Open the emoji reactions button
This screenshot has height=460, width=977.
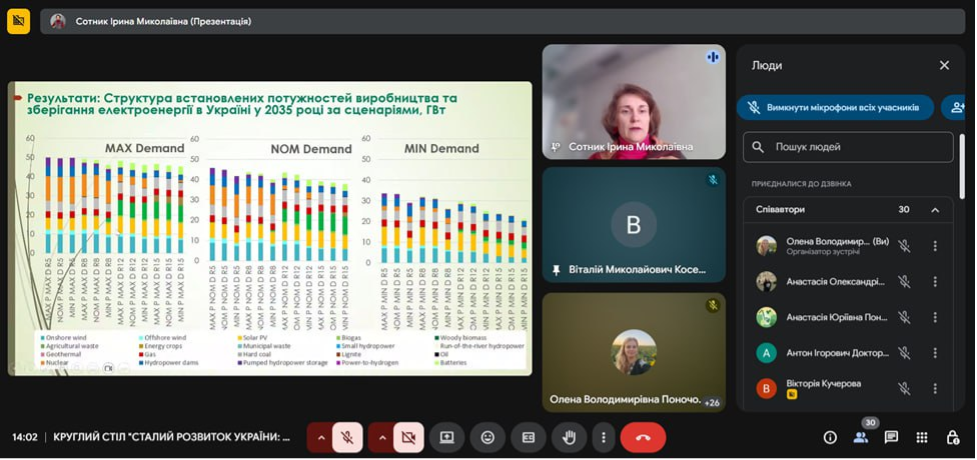tap(487, 437)
